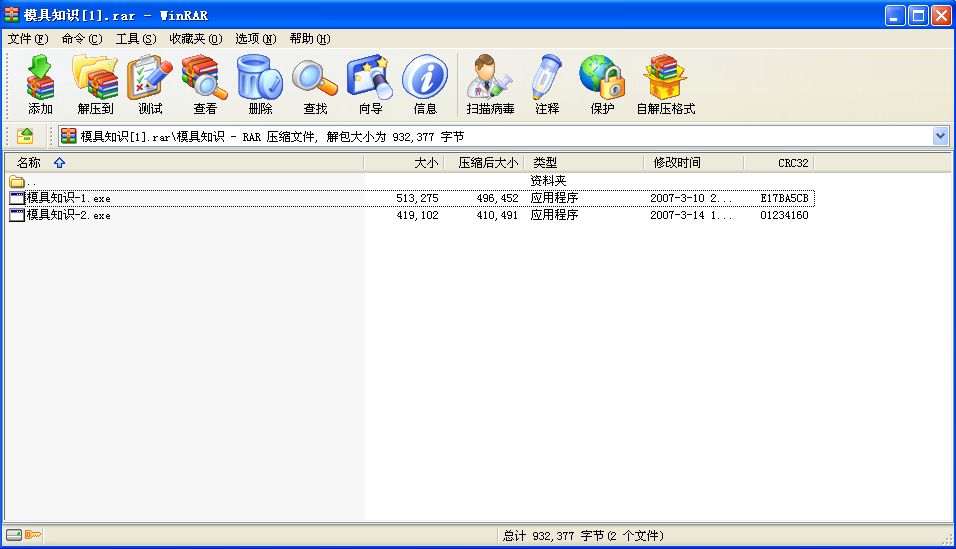Screen dimensions: 956x549
Task: Open the 工具(S) menu
Action: pyautogui.click(x=136, y=39)
